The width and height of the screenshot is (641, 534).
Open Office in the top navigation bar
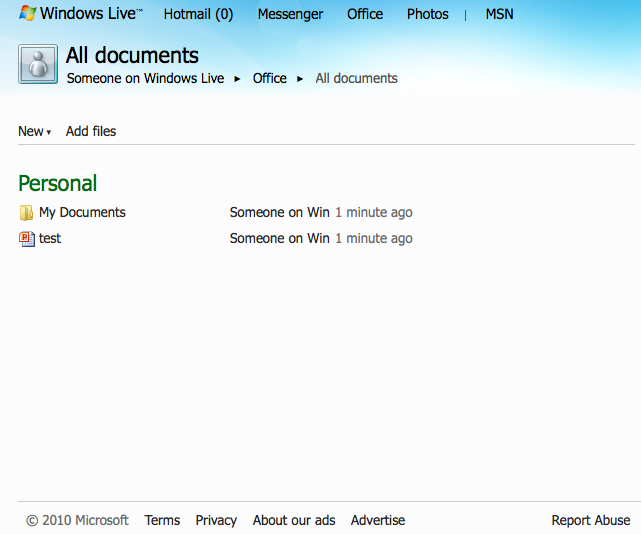(x=365, y=14)
